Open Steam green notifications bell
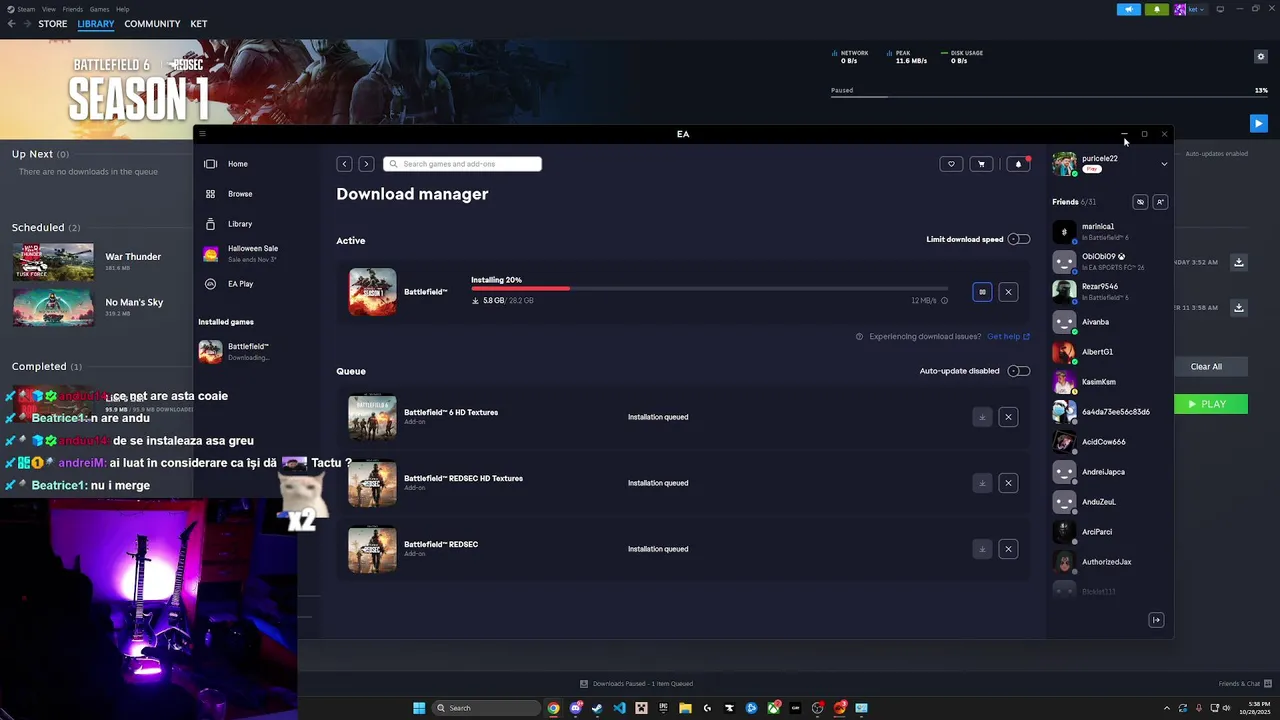Image resolution: width=1280 pixels, height=720 pixels. [x=1157, y=9]
